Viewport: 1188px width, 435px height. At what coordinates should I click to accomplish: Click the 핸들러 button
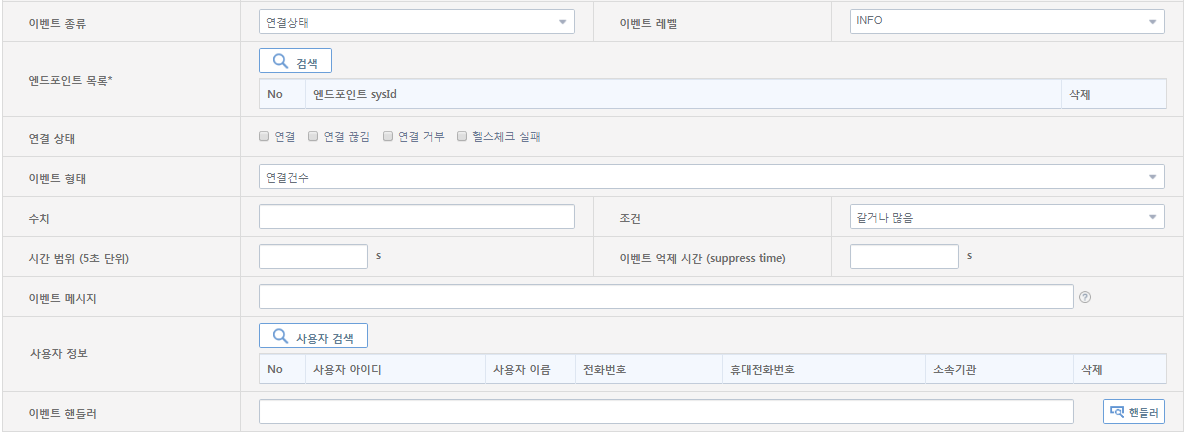tap(1134, 412)
